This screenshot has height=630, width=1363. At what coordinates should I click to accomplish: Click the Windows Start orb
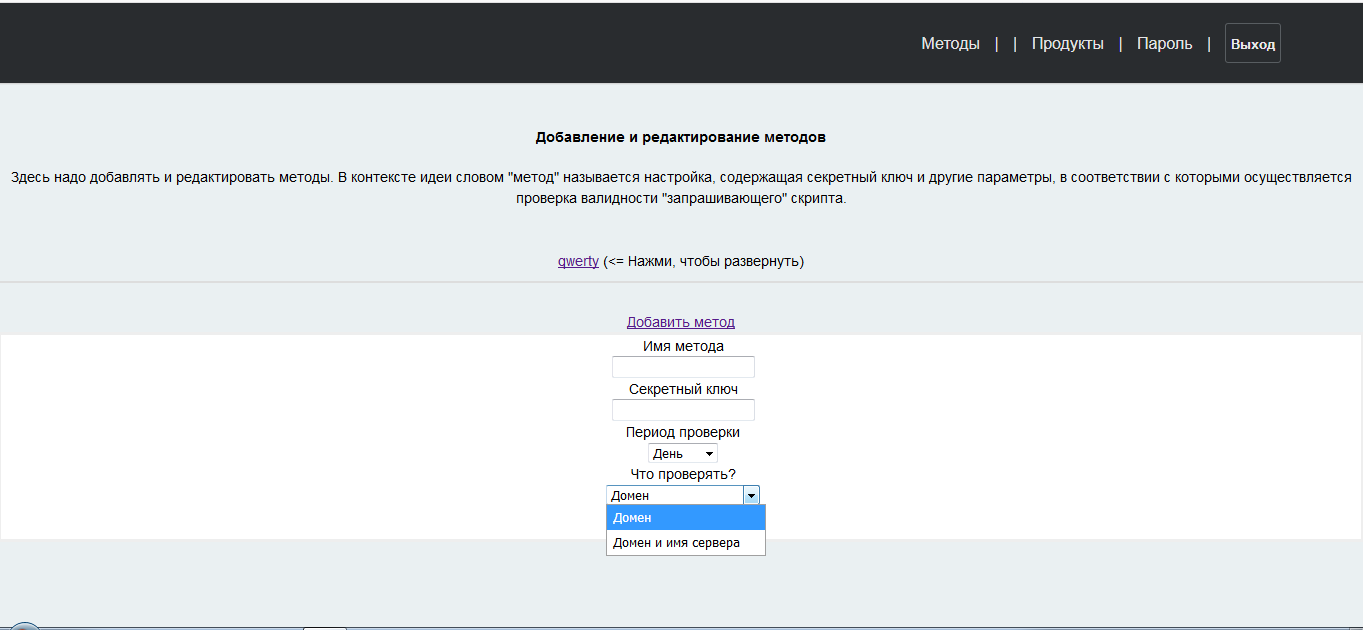(24, 626)
